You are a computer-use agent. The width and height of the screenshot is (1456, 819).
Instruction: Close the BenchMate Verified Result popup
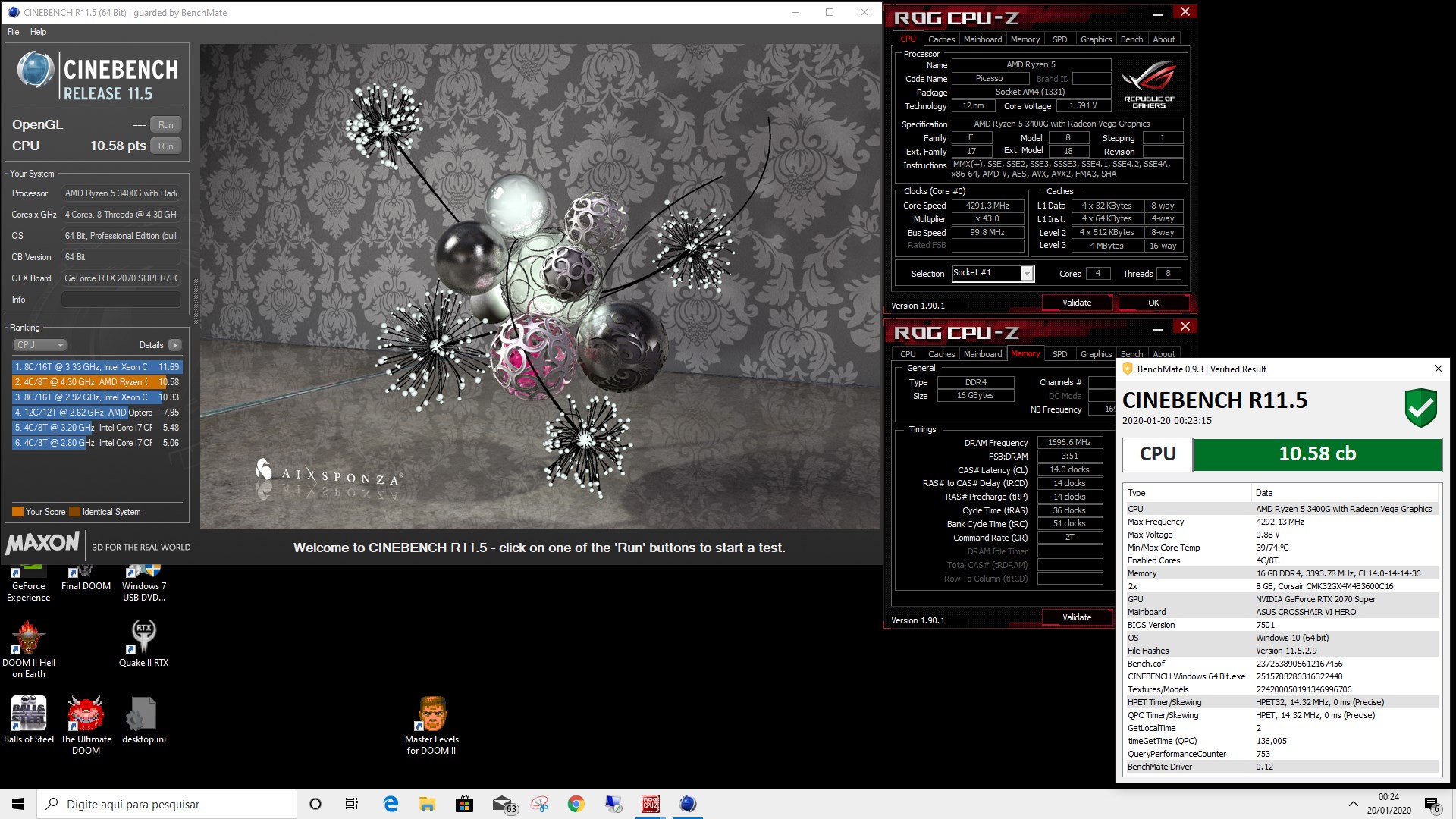(1438, 369)
